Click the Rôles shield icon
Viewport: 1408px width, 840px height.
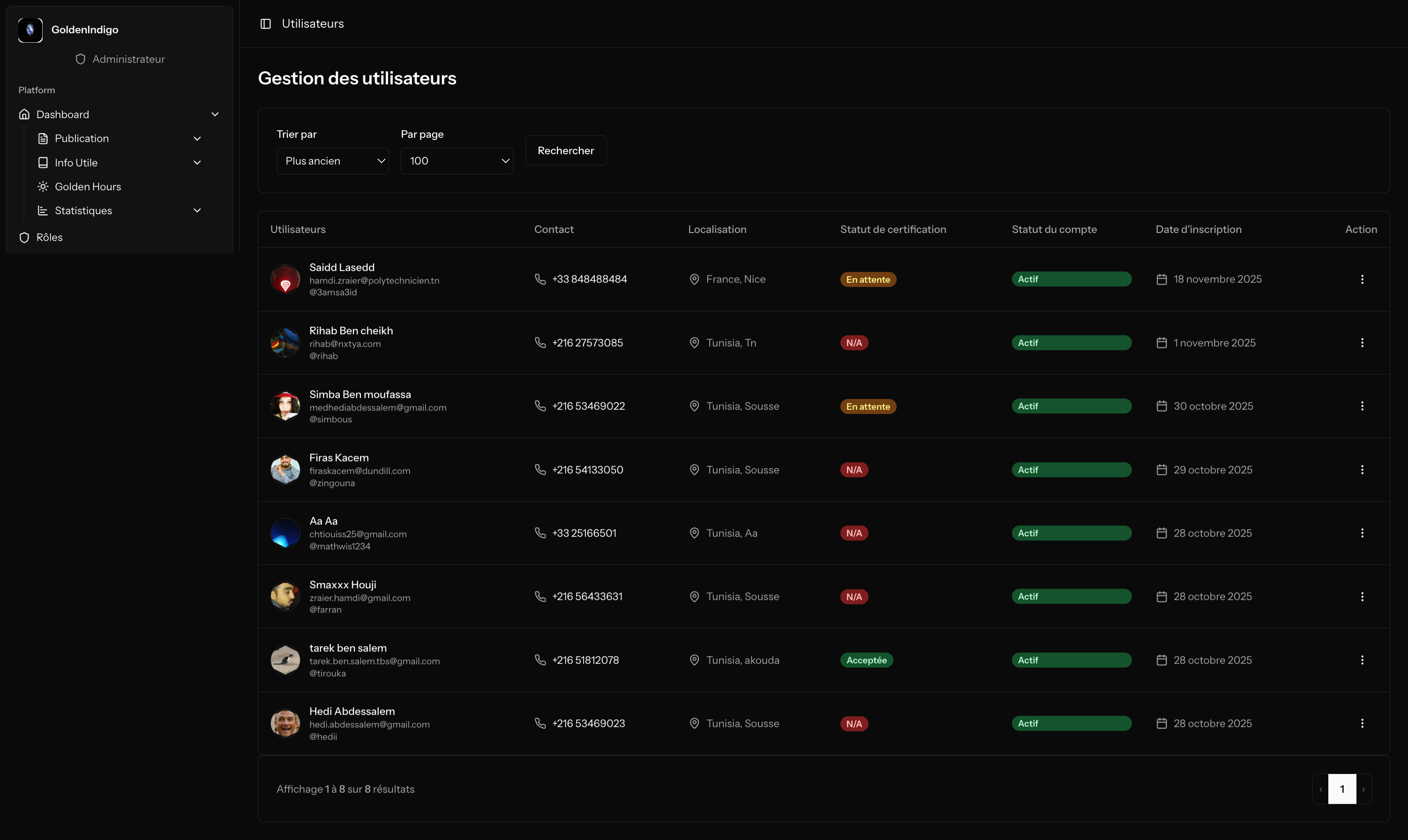coord(24,237)
